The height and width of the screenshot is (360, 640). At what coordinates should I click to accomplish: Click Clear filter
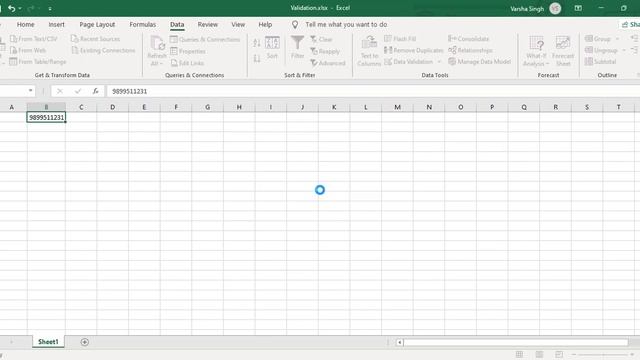[321, 39]
